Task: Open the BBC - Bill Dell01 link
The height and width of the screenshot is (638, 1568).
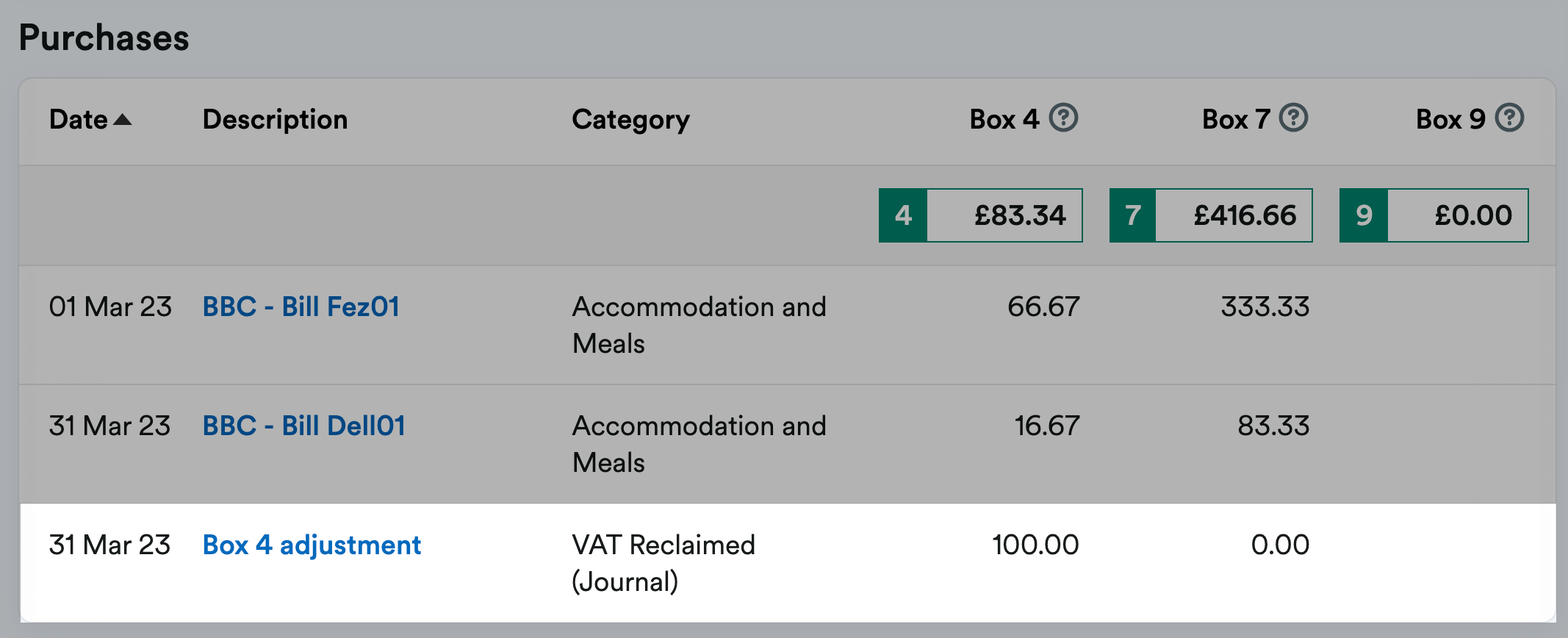Action: click(x=304, y=426)
